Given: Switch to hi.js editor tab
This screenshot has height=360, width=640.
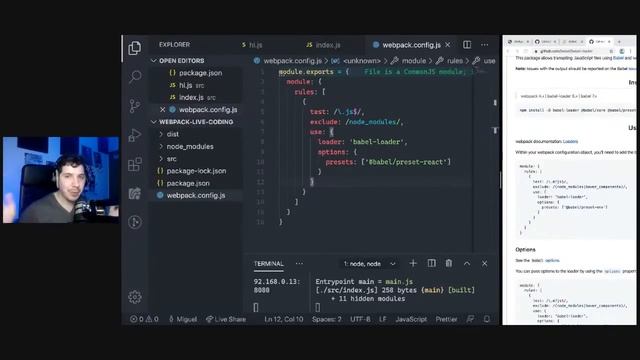Looking at the screenshot, I should [252, 44].
